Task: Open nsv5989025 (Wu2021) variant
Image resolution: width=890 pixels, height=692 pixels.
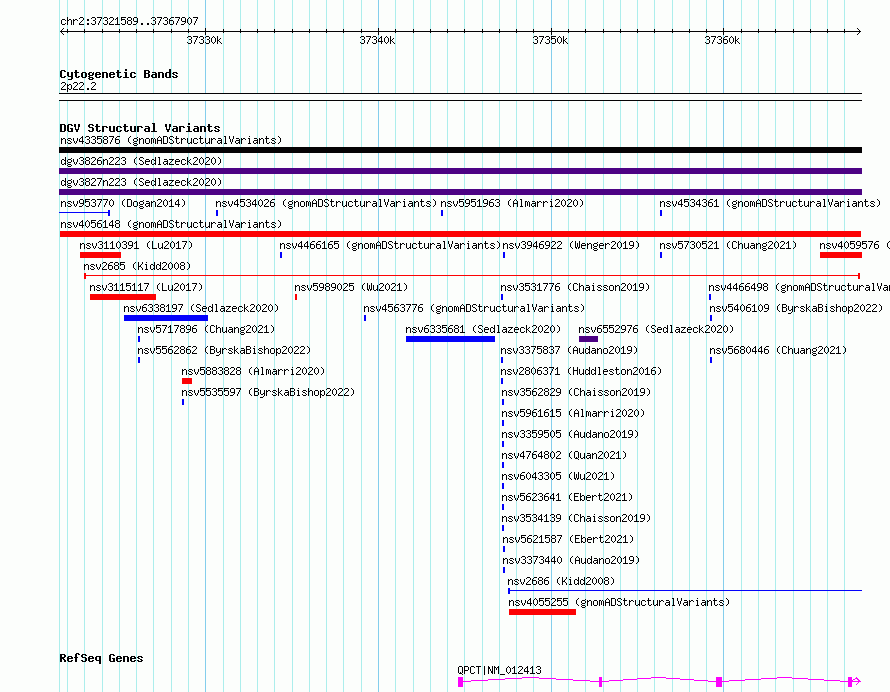Action: click(351, 287)
